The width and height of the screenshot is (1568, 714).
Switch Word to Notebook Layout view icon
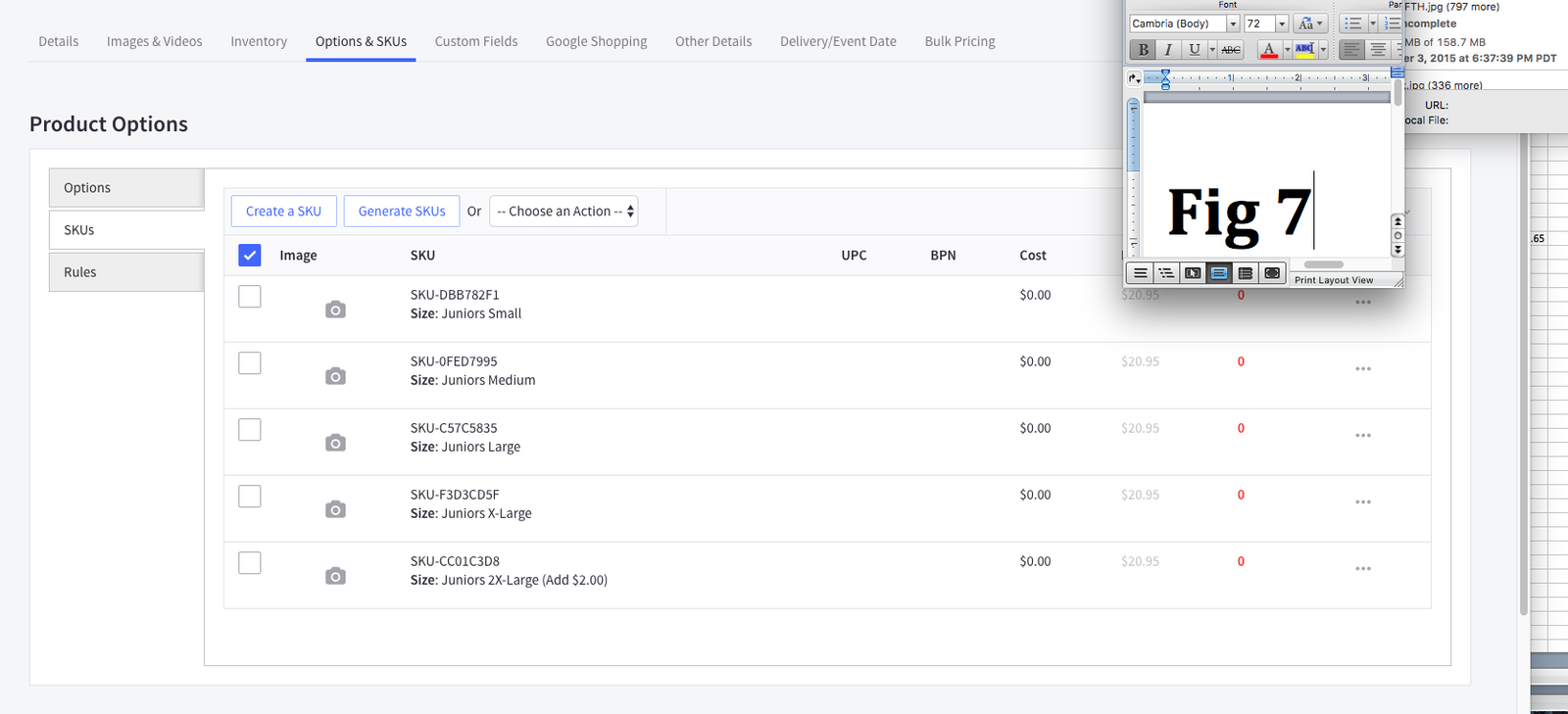click(1246, 273)
